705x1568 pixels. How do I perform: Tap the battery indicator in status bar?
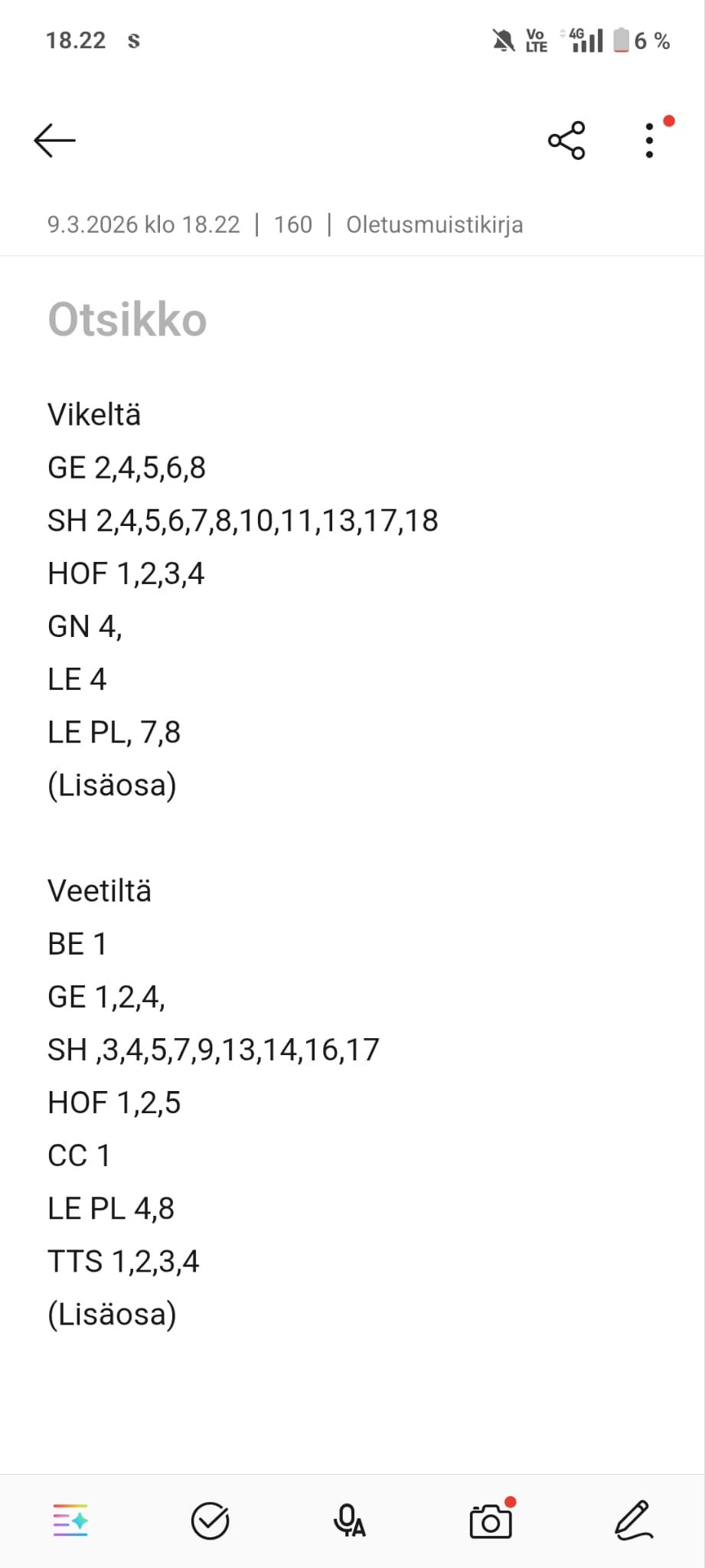coord(621,41)
